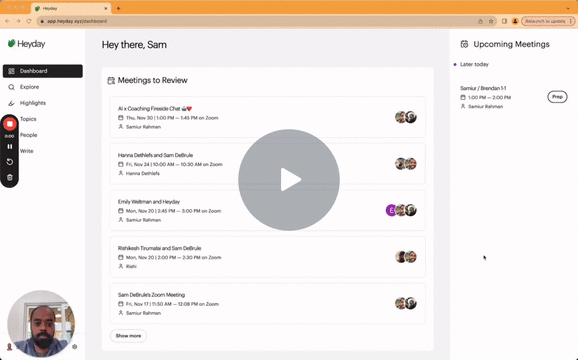The height and width of the screenshot is (360, 578).
Task: Bookmark this page with the star icon
Action: 491,21
